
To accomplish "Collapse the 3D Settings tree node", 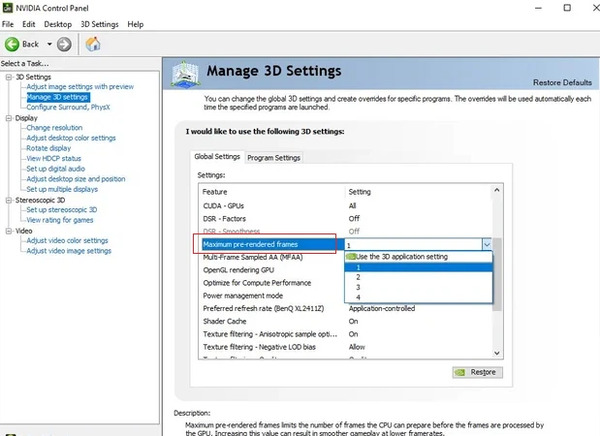I will [8, 77].
